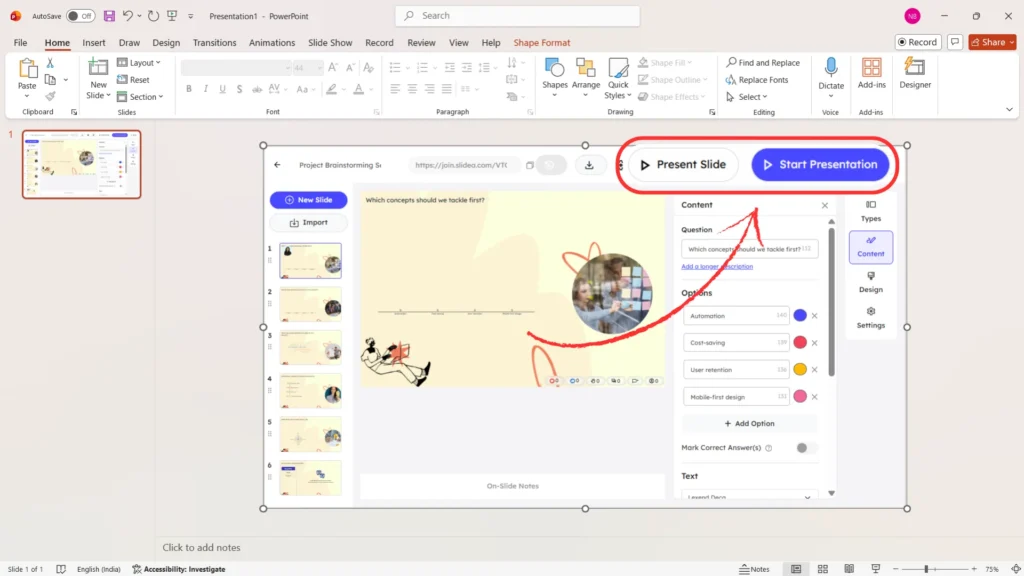
Task: Click the Shapes gallery icon
Action: [x=555, y=73]
